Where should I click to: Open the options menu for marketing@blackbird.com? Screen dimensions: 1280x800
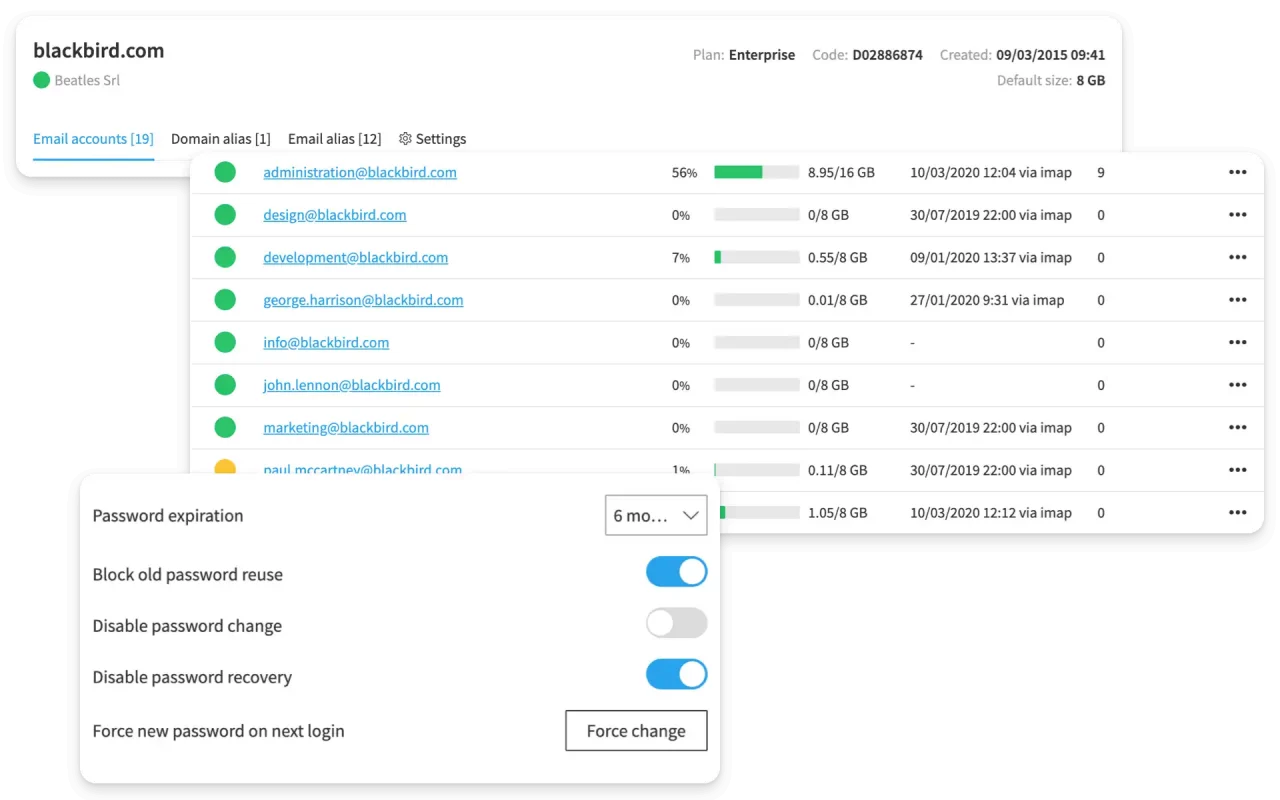pyautogui.click(x=1238, y=427)
